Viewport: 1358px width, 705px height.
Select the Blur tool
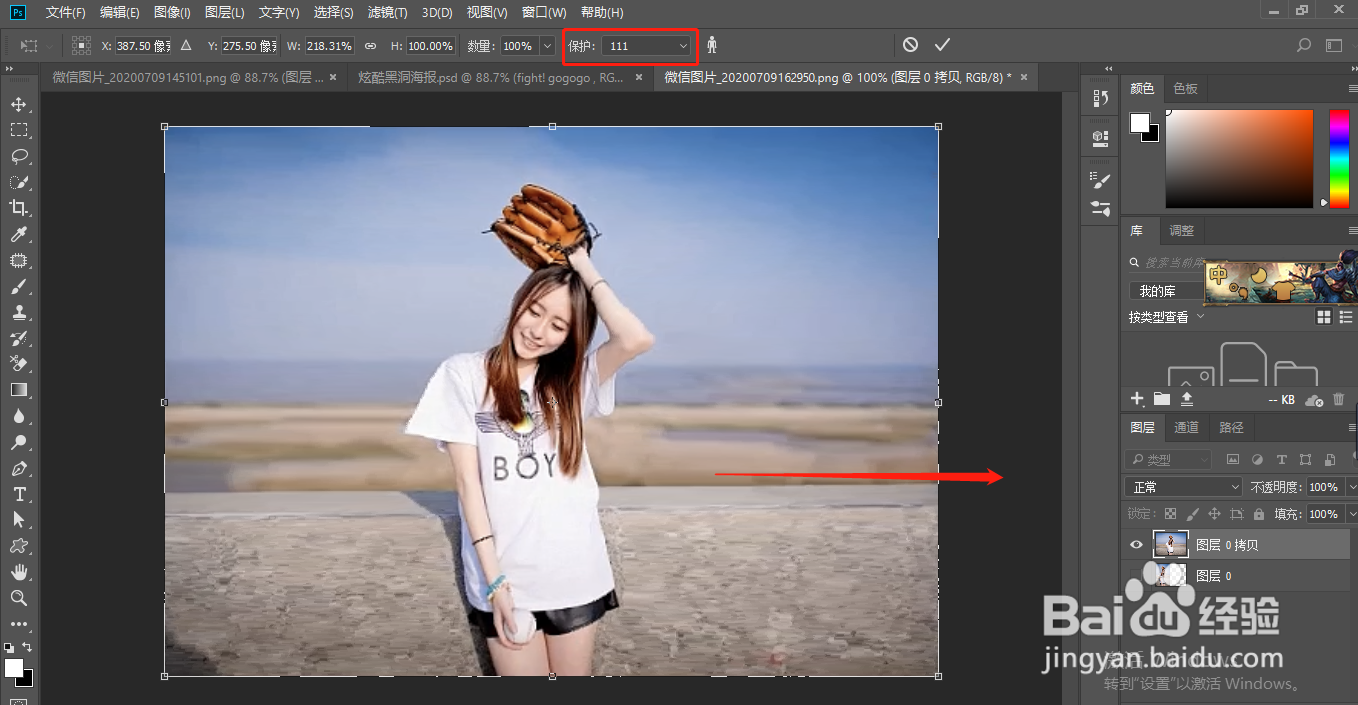pyautogui.click(x=18, y=416)
